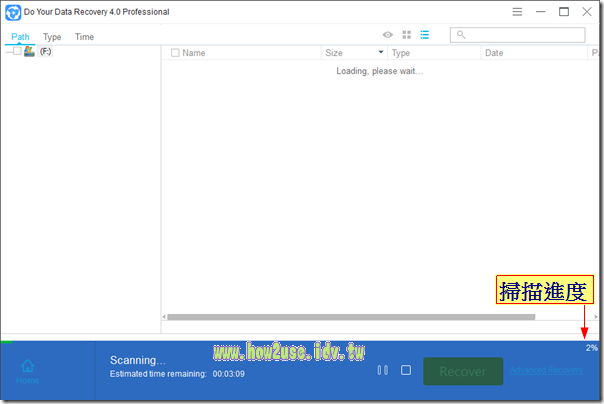Click the Size column sort arrow
The image size is (604, 404).
tap(380, 53)
